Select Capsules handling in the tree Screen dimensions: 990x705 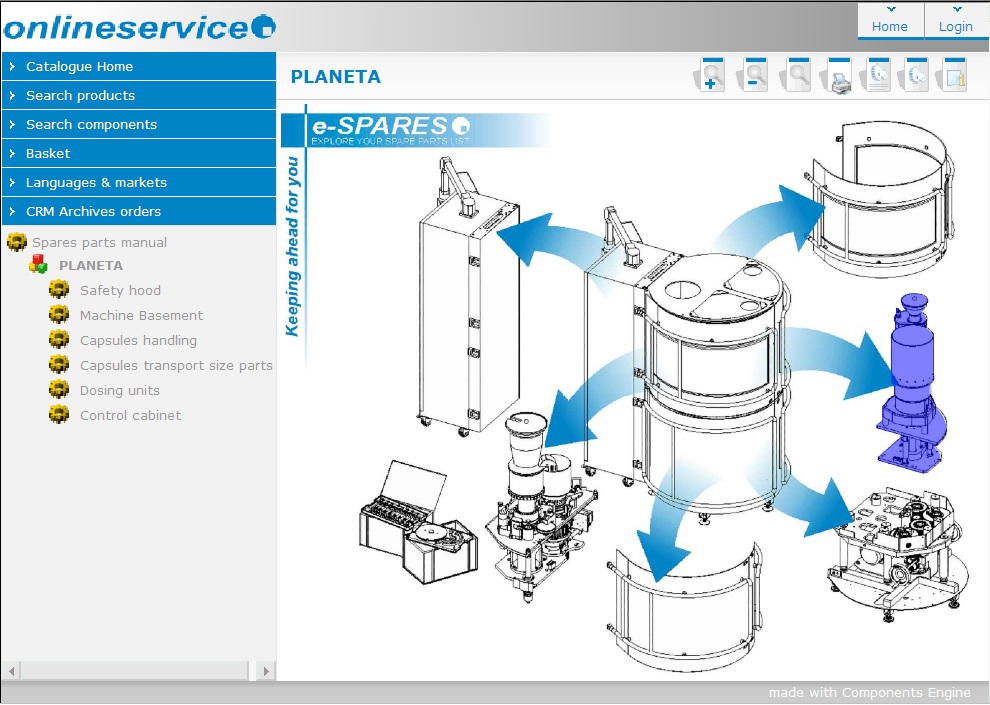point(138,340)
